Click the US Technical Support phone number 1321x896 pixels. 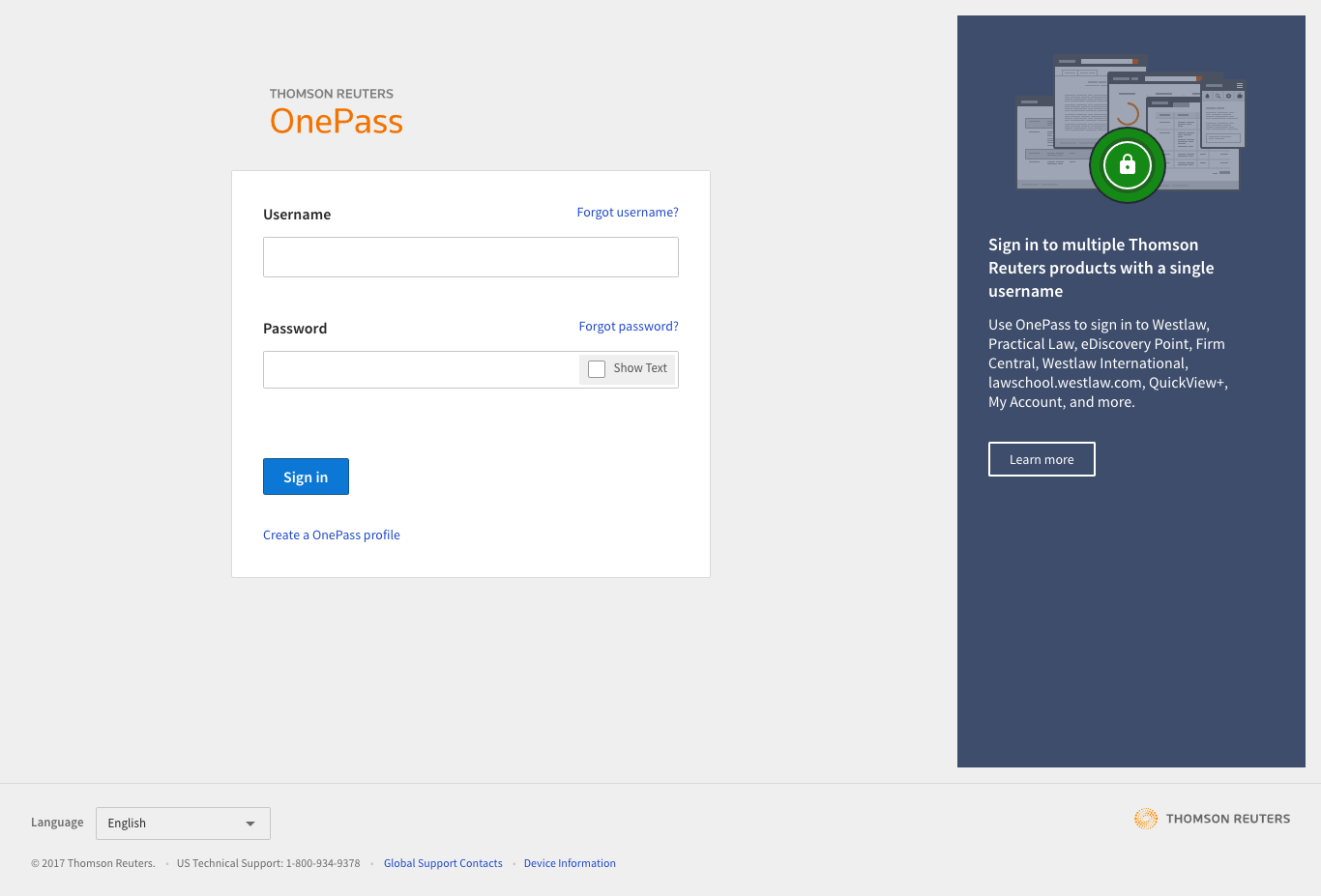click(x=322, y=864)
